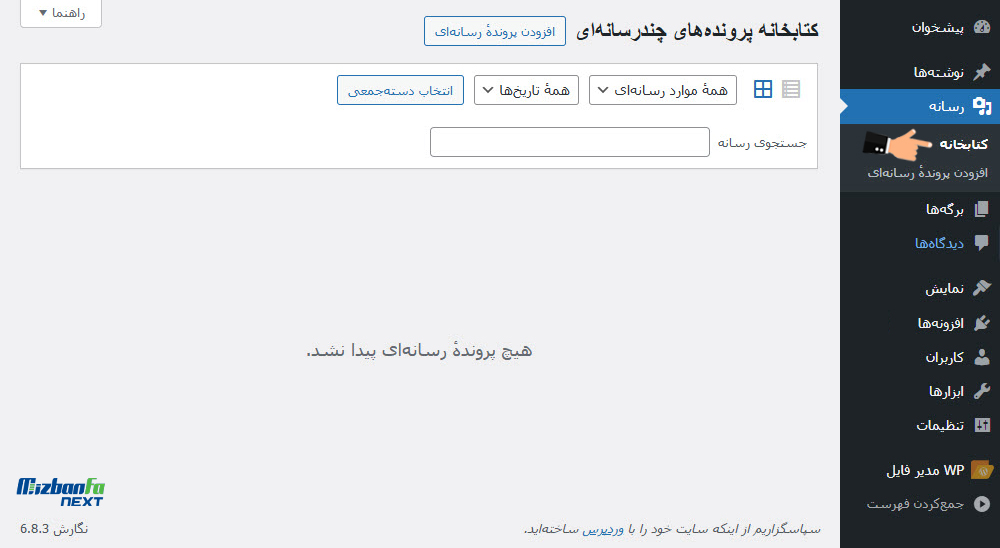This screenshot has height=548, width=1000.
Task: Click the Pages (برگه‌ها) icon
Action: tap(982, 209)
